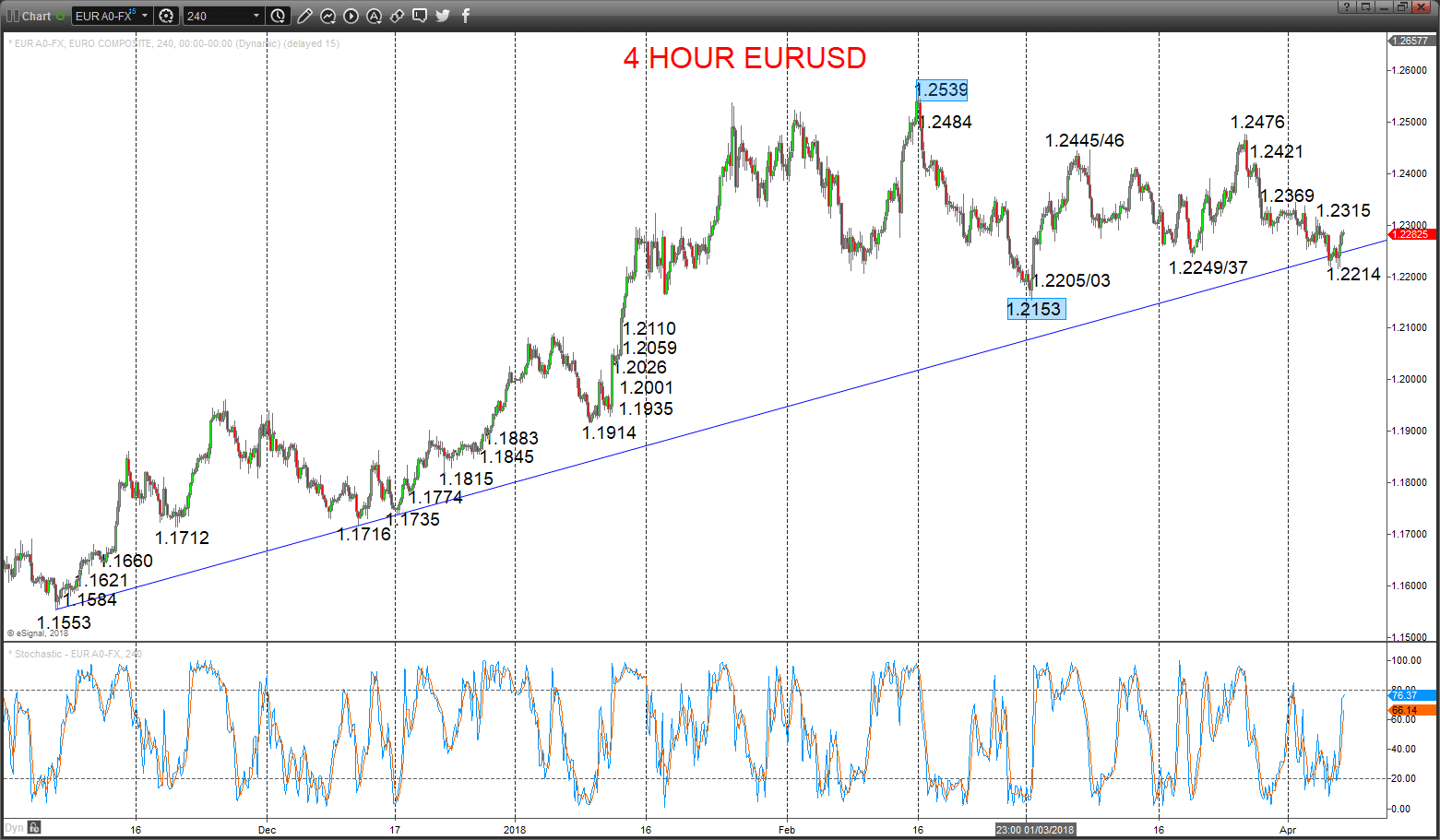The width and height of the screenshot is (1440, 840).
Task: Click the red 1.22825 current price marker
Action: (x=1412, y=234)
